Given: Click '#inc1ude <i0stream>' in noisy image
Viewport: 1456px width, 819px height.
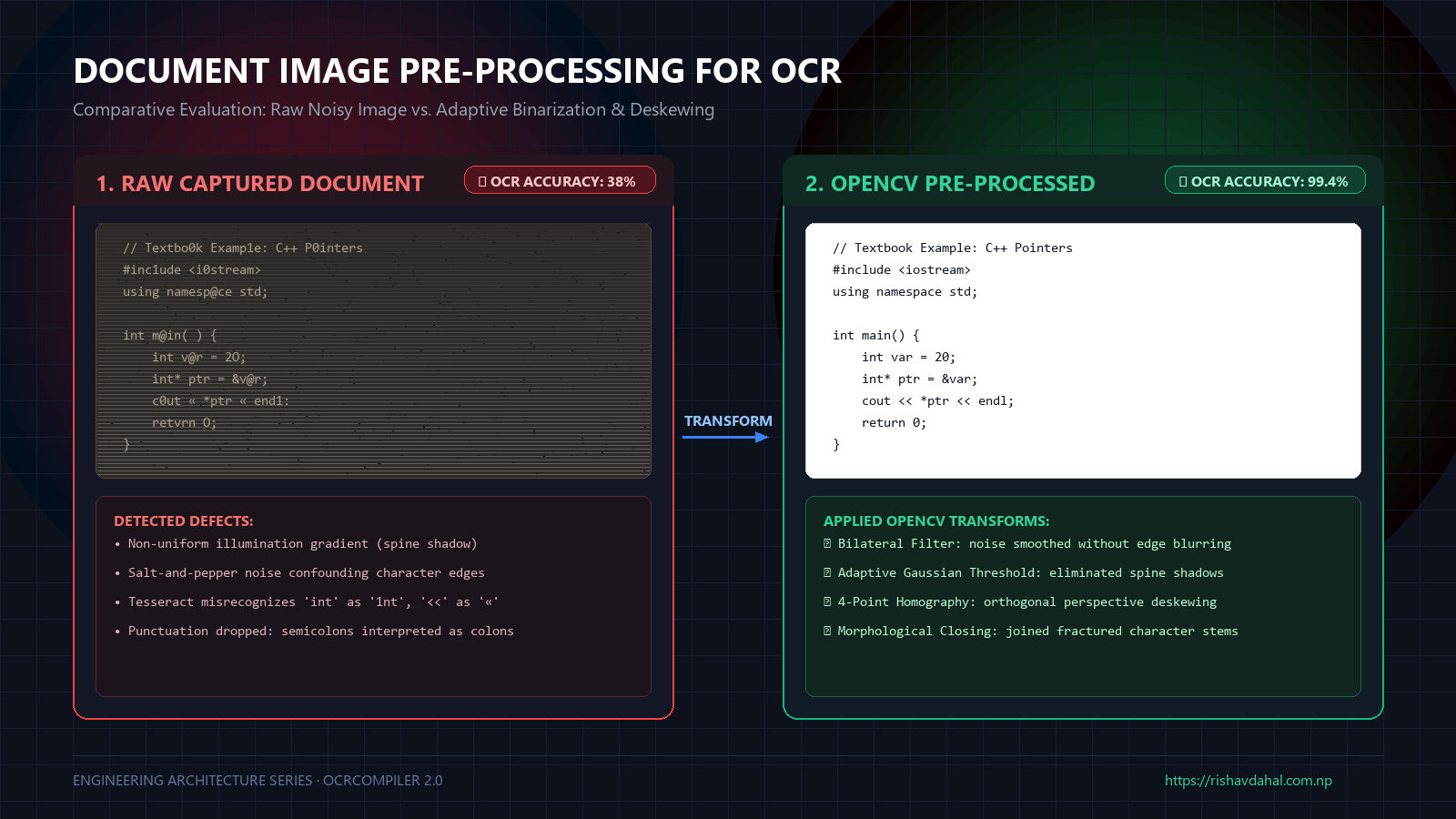Looking at the screenshot, I should (x=192, y=269).
